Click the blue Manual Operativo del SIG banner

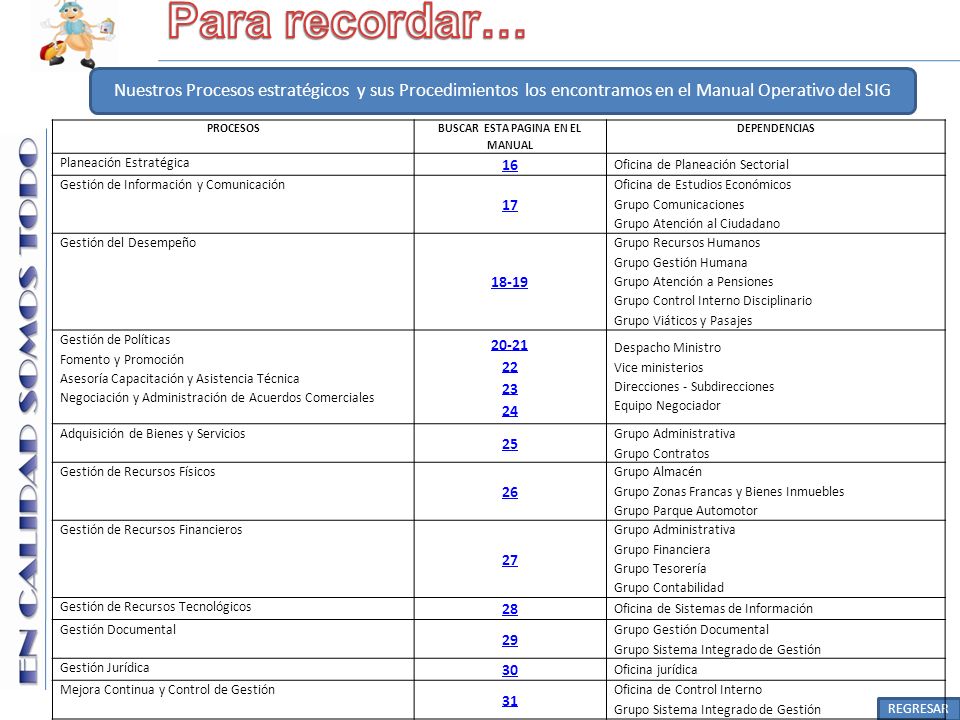503,91
